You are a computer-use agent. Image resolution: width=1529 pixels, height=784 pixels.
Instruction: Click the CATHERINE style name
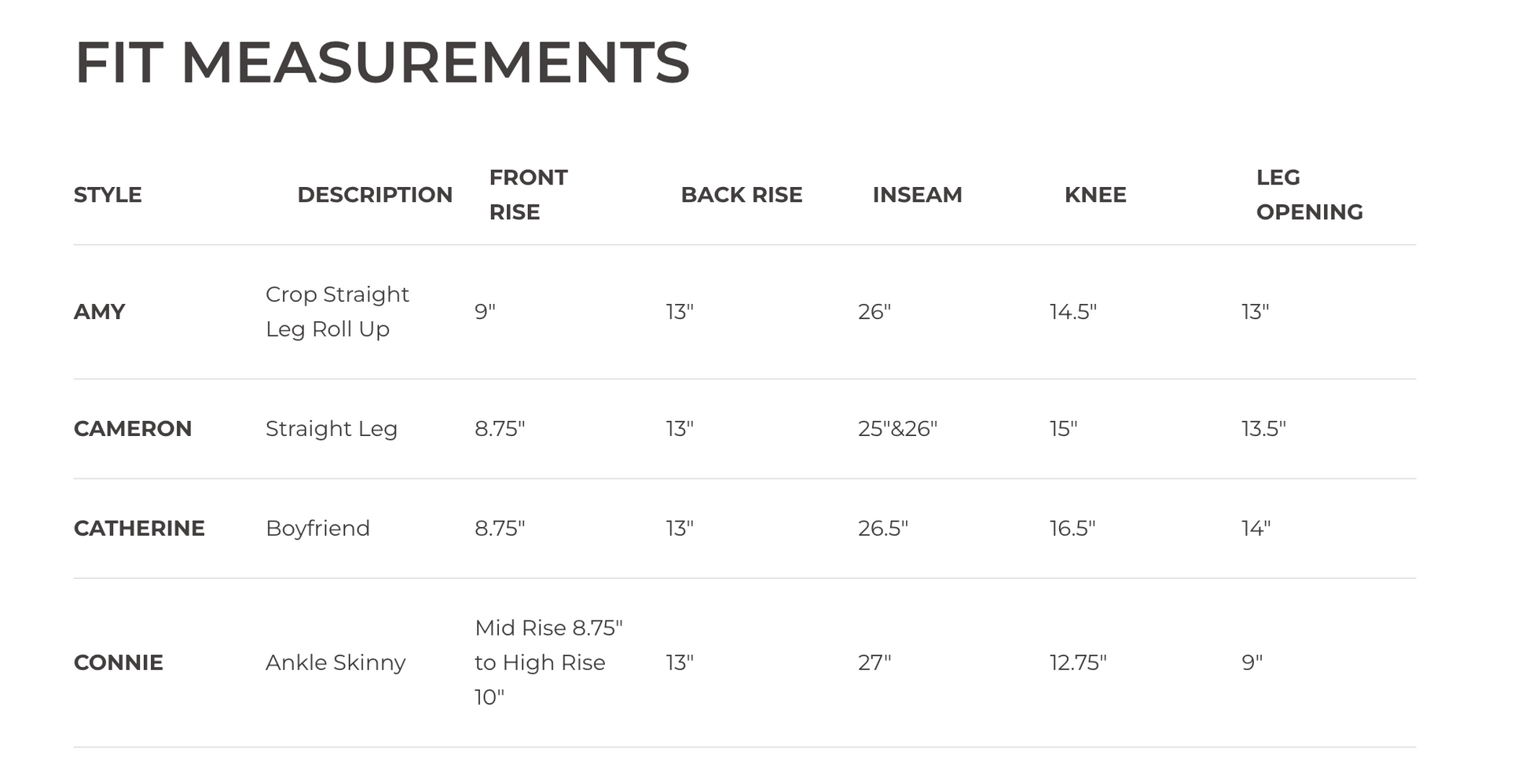[139, 529]
